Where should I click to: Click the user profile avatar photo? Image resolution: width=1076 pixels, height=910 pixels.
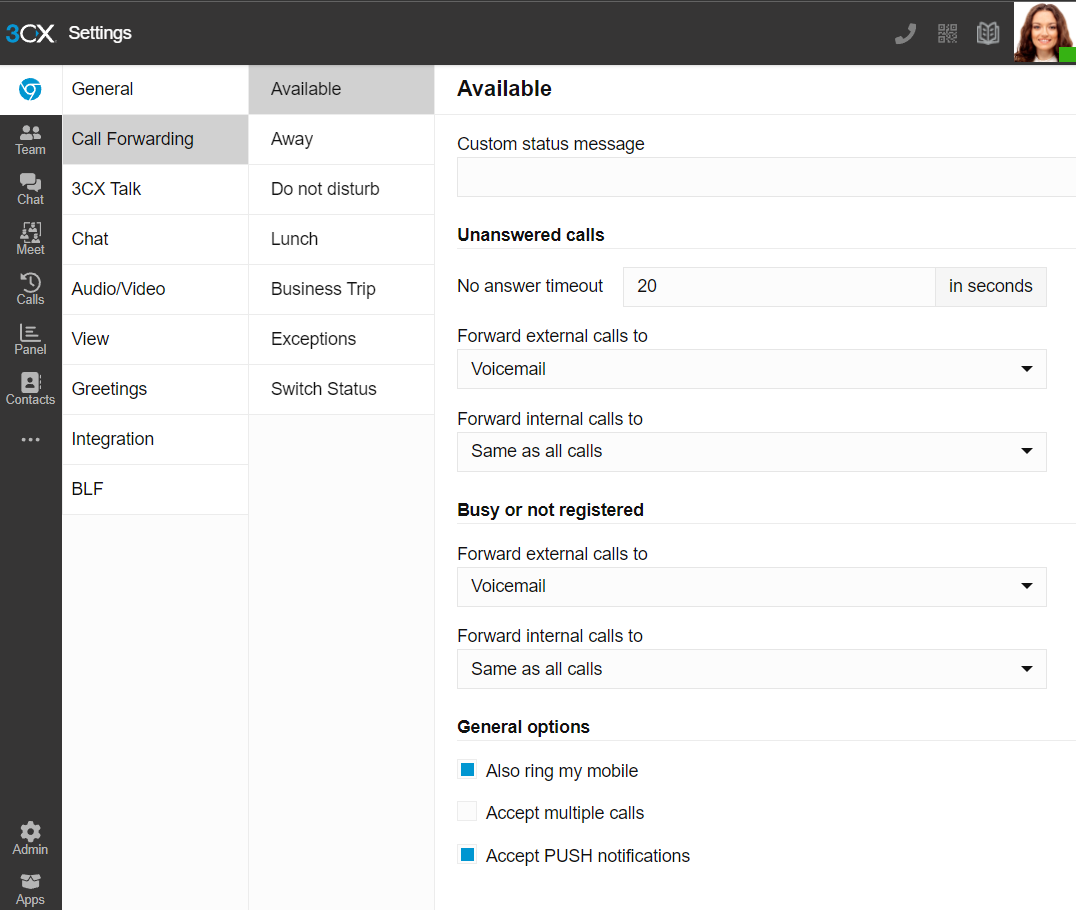1044,33
